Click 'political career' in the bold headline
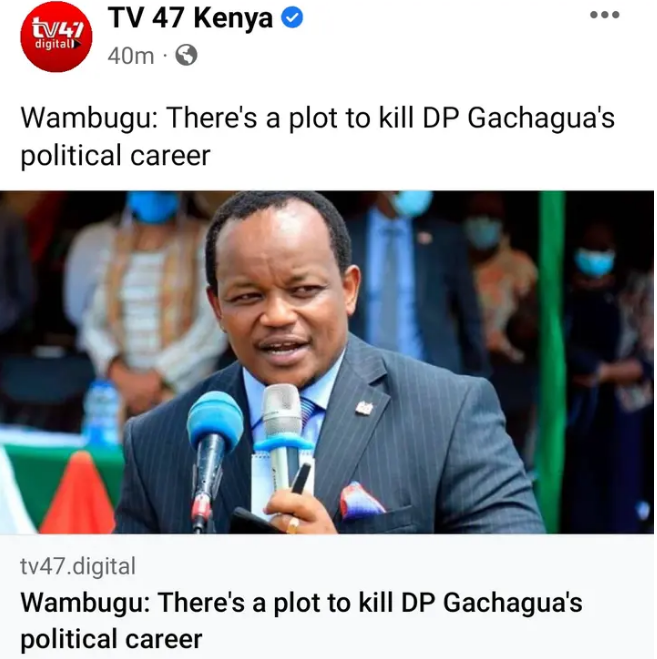Image resolution: width=657 pixels, height=659 pixels. (111, 639)
